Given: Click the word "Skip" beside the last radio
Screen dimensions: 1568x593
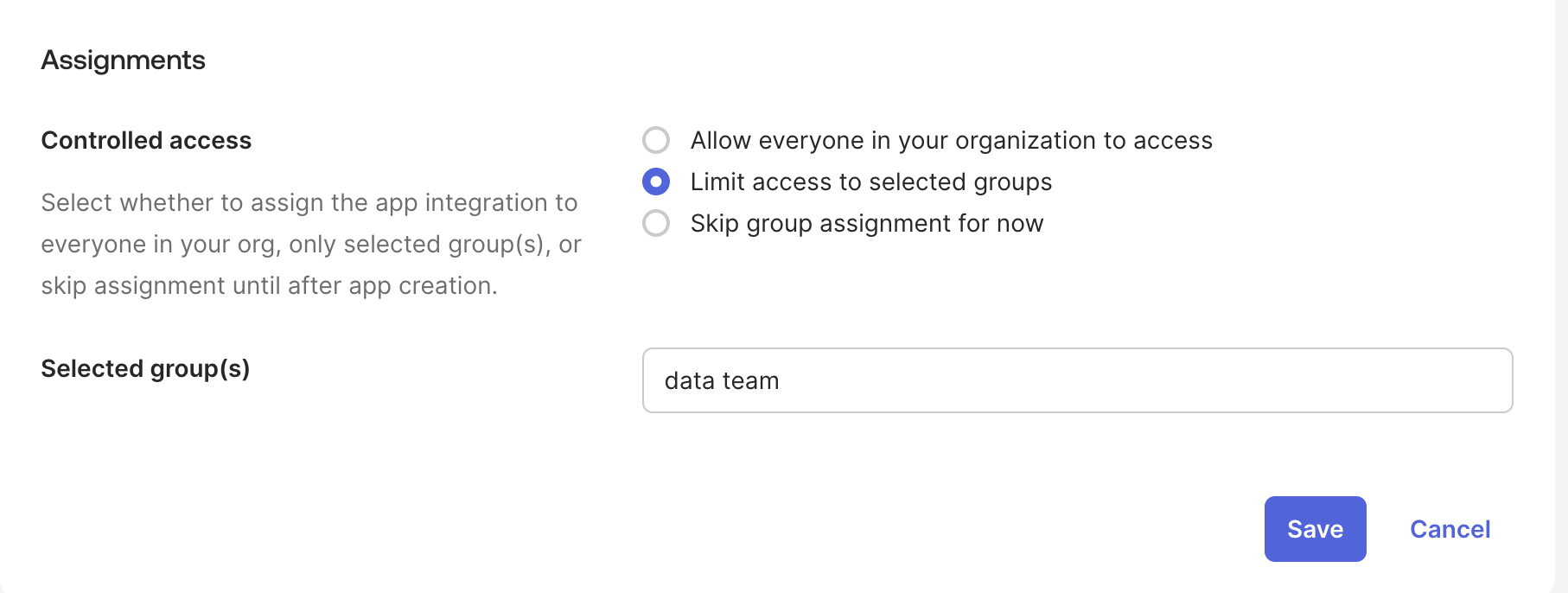Looking at the screenshot, I should pos(714,223).
